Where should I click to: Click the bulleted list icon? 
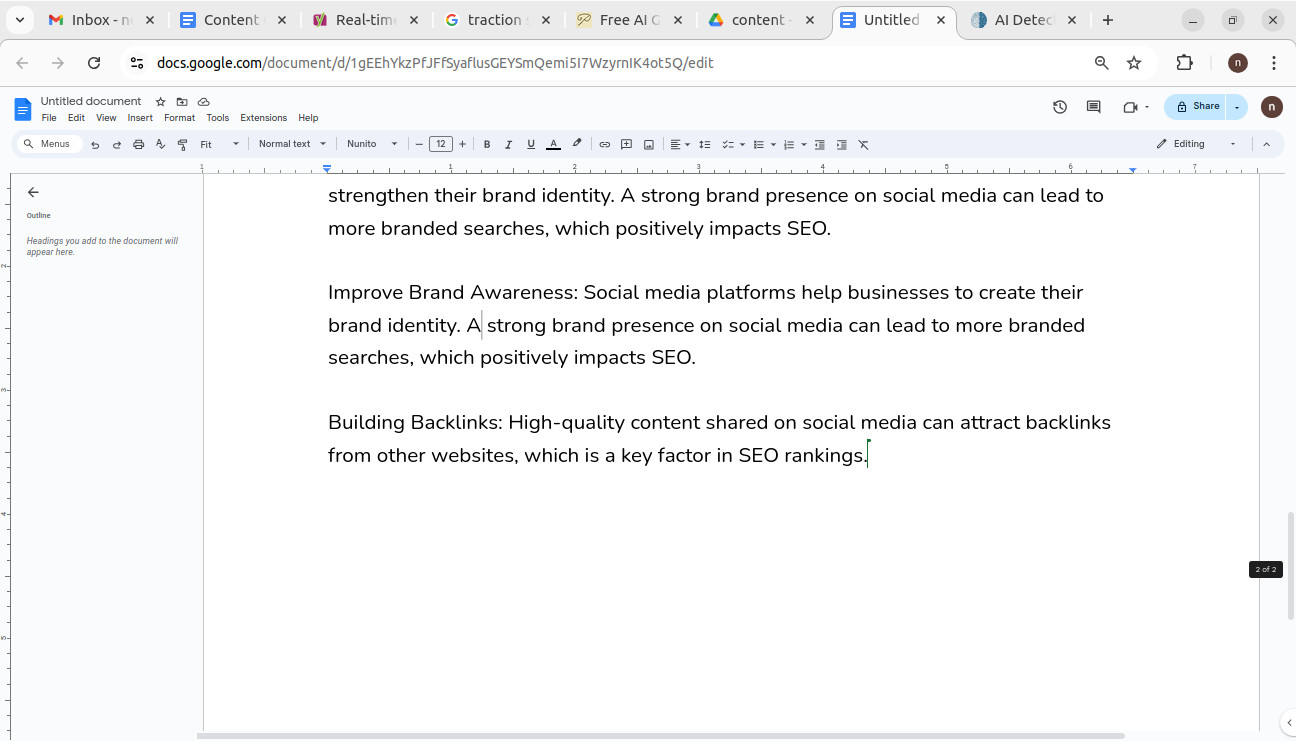click(x=759, y=145)
